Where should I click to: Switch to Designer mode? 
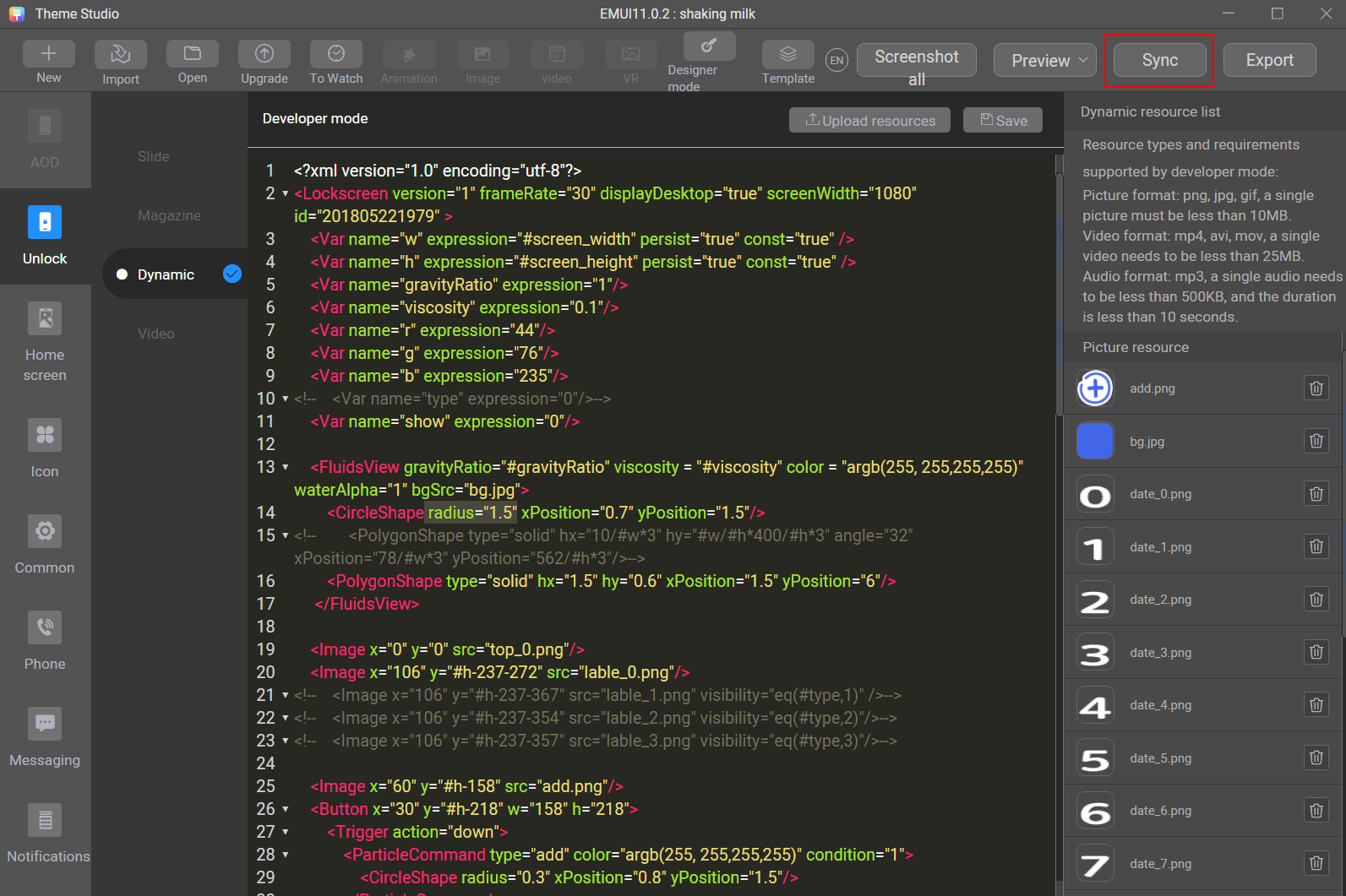(x=708, y=47)
